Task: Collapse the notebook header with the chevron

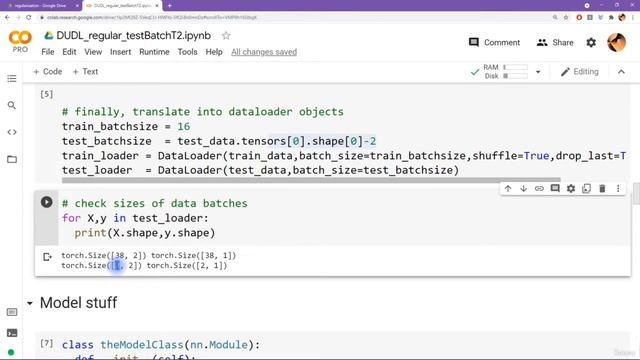Action: click(621, 72)
